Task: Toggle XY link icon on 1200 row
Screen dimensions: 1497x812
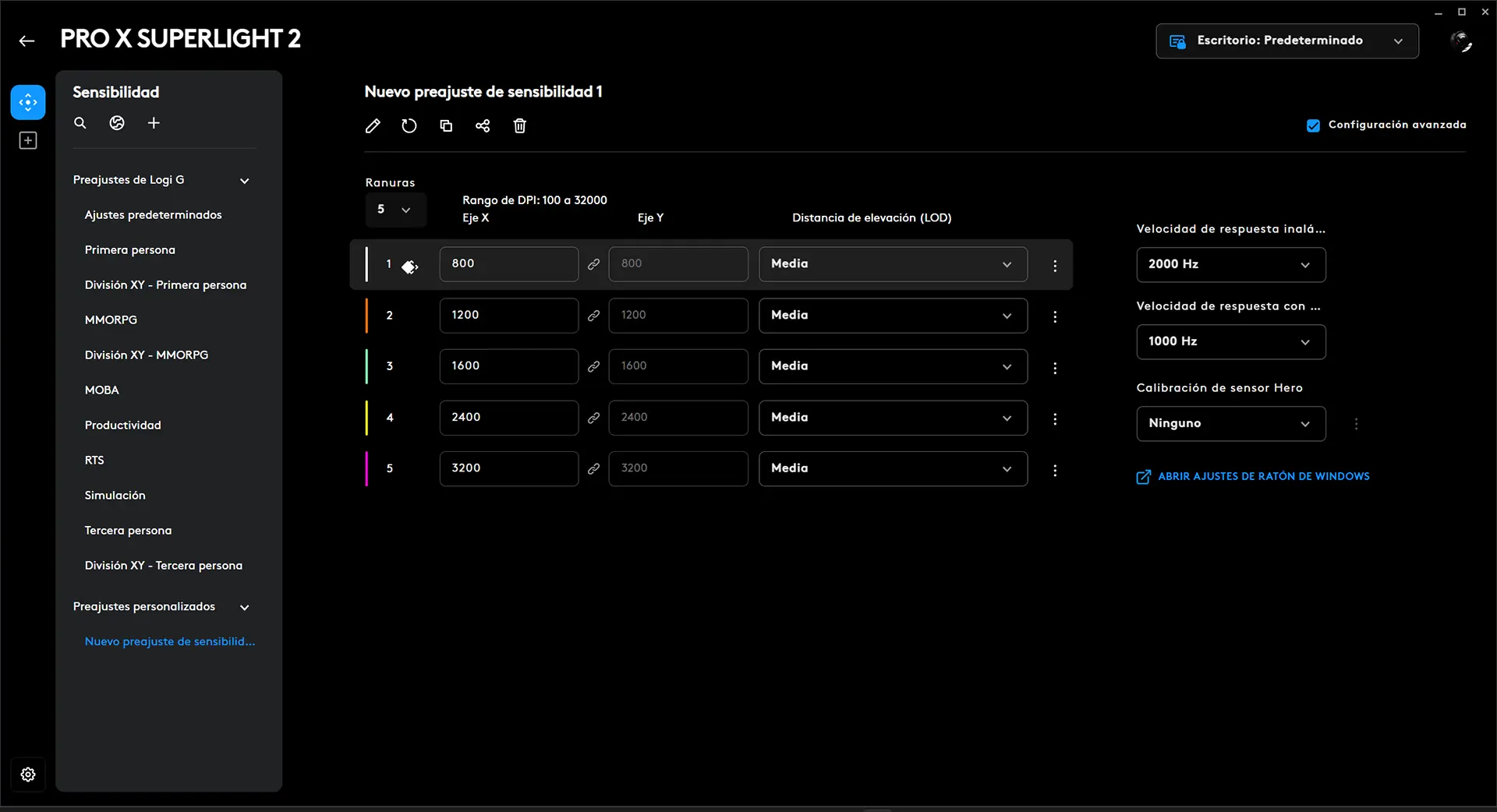Action: (593, 316)
